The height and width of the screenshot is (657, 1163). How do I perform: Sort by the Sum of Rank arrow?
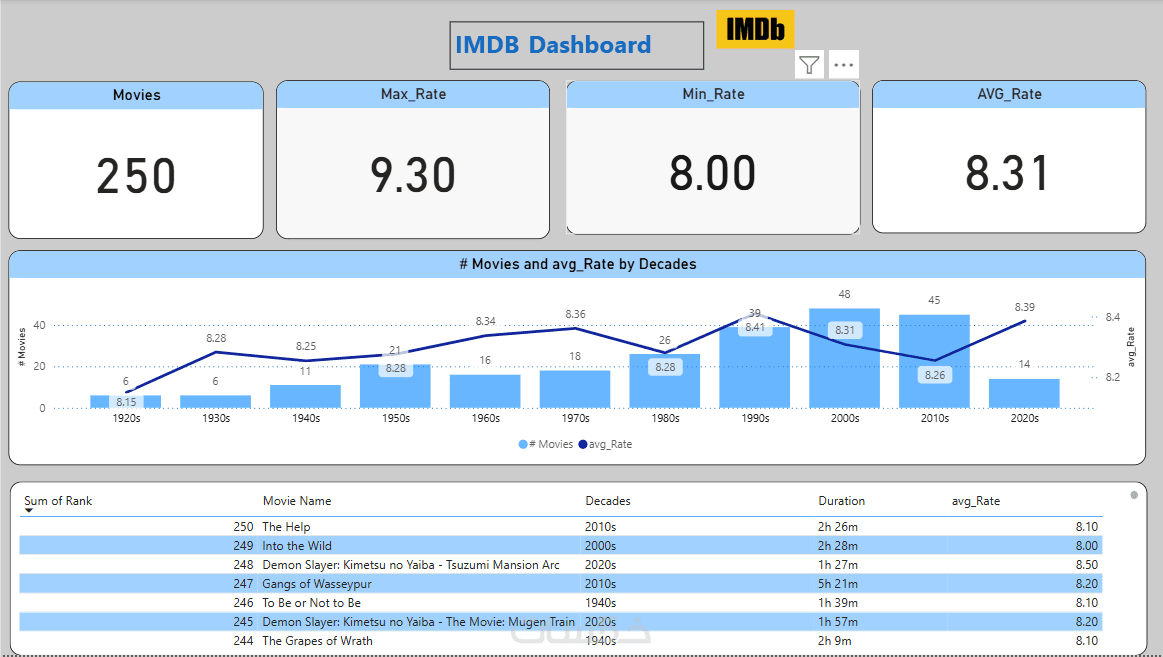29,510
